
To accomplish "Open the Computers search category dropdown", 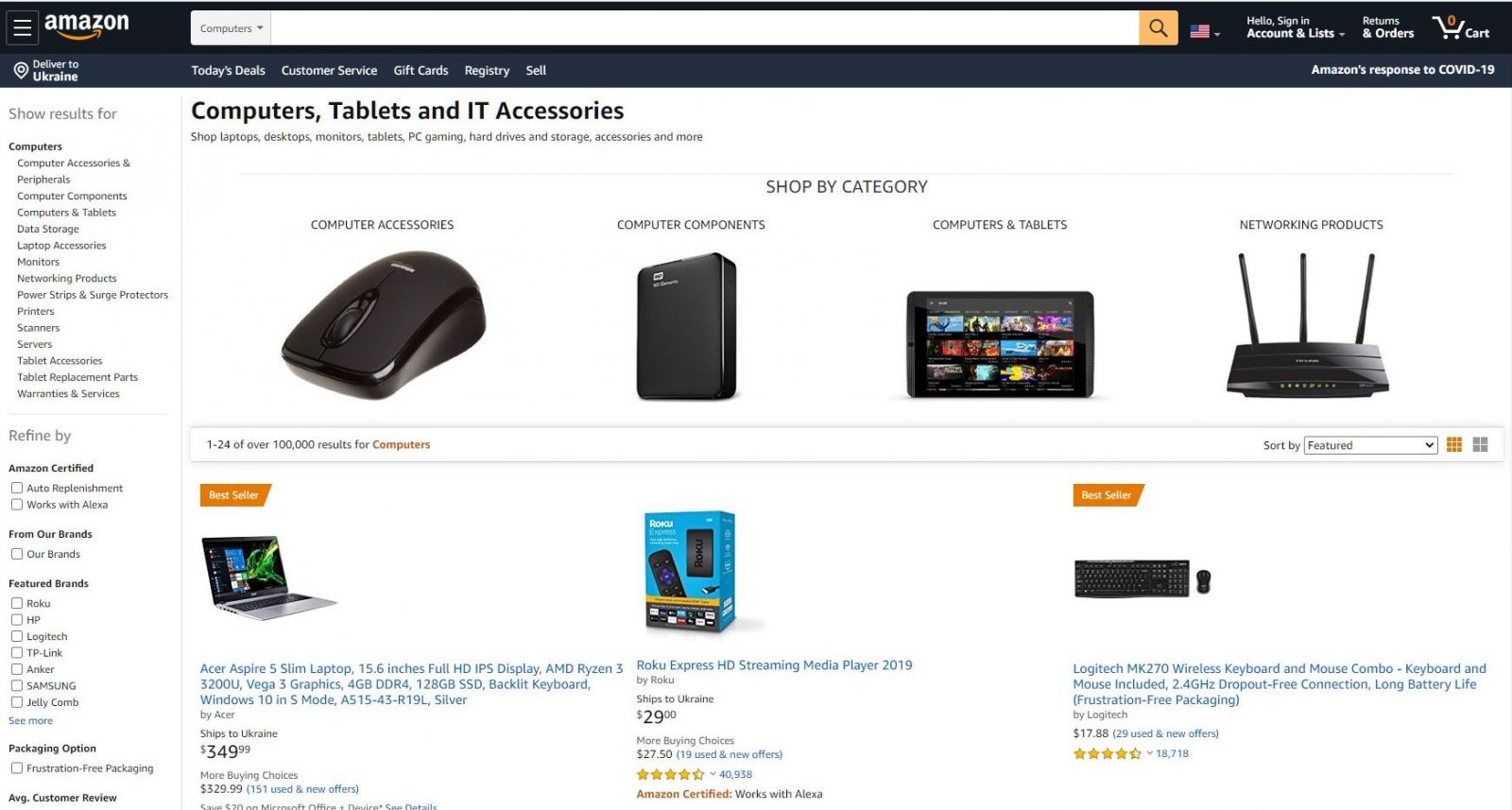I will coord(232,28).
